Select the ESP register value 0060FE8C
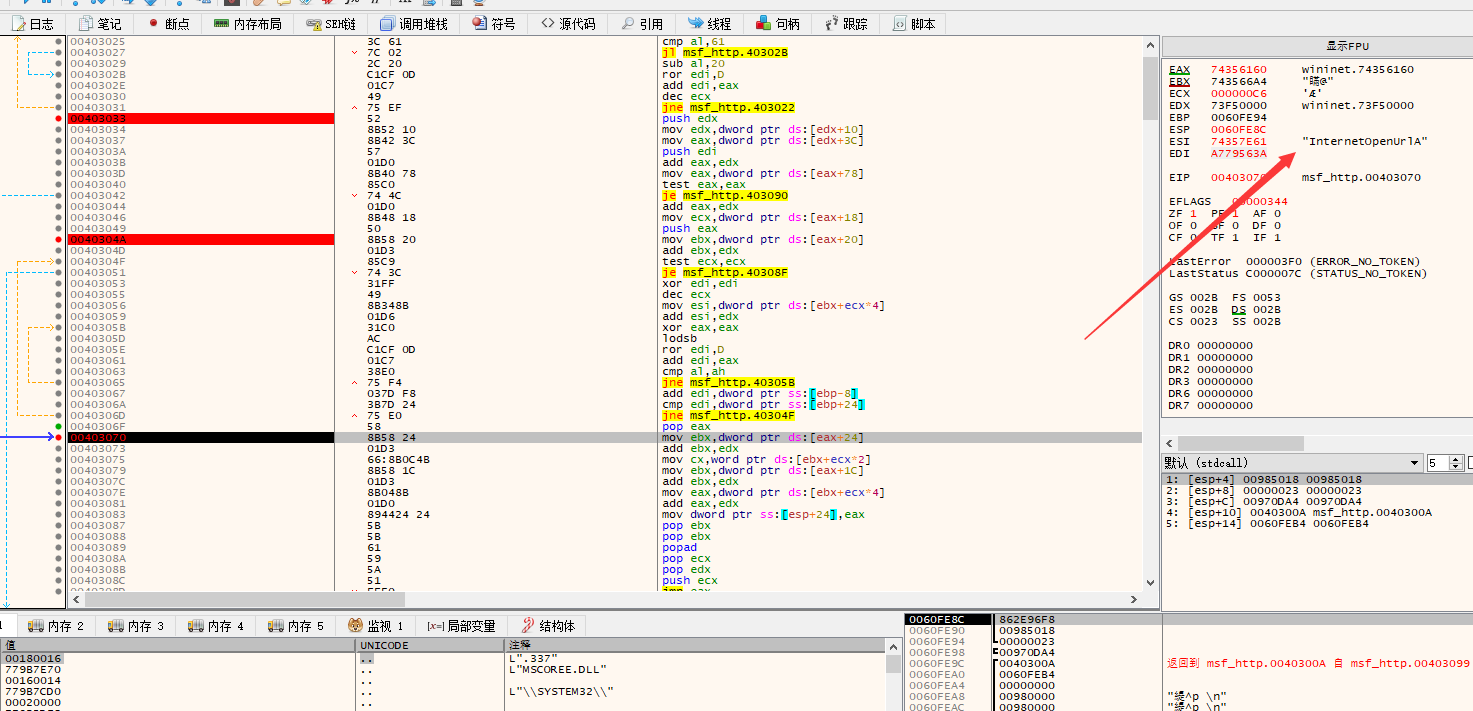Image resolution: width=1473 pixels, height=711 pixels. coord(1238,130)
